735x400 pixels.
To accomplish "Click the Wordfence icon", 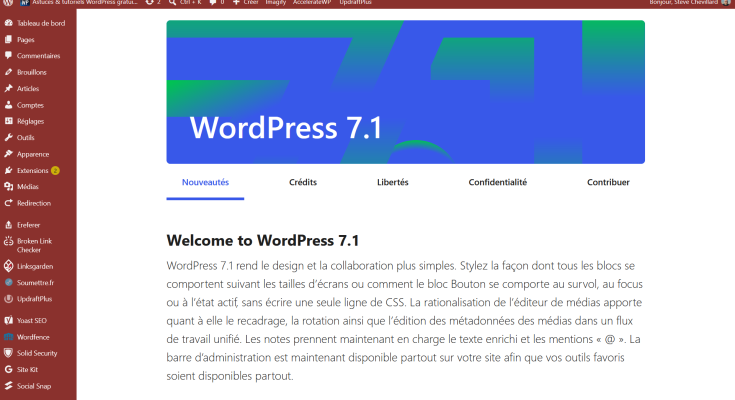I will 8,337.
